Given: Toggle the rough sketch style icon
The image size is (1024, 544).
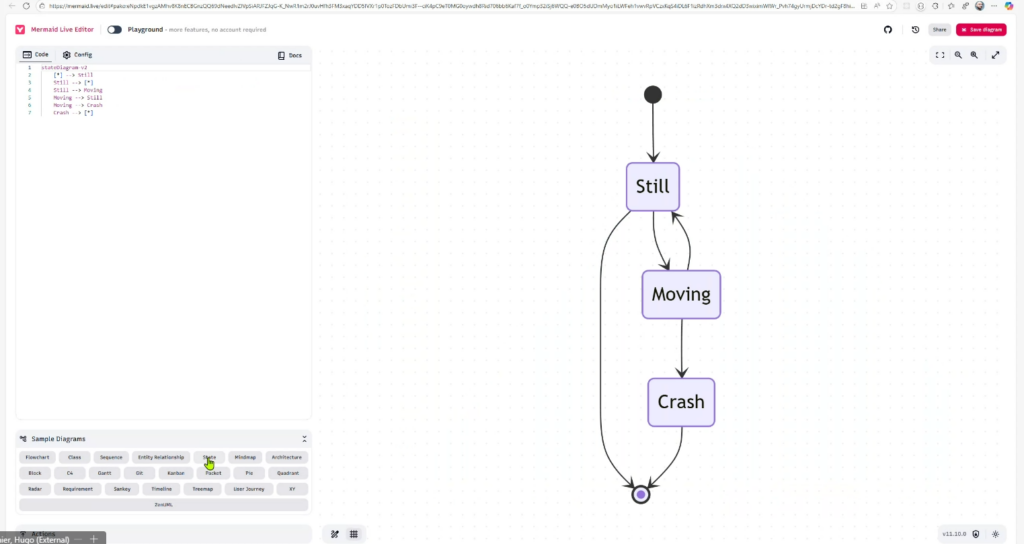Looking at the screenshot, I should pos(334,534).
